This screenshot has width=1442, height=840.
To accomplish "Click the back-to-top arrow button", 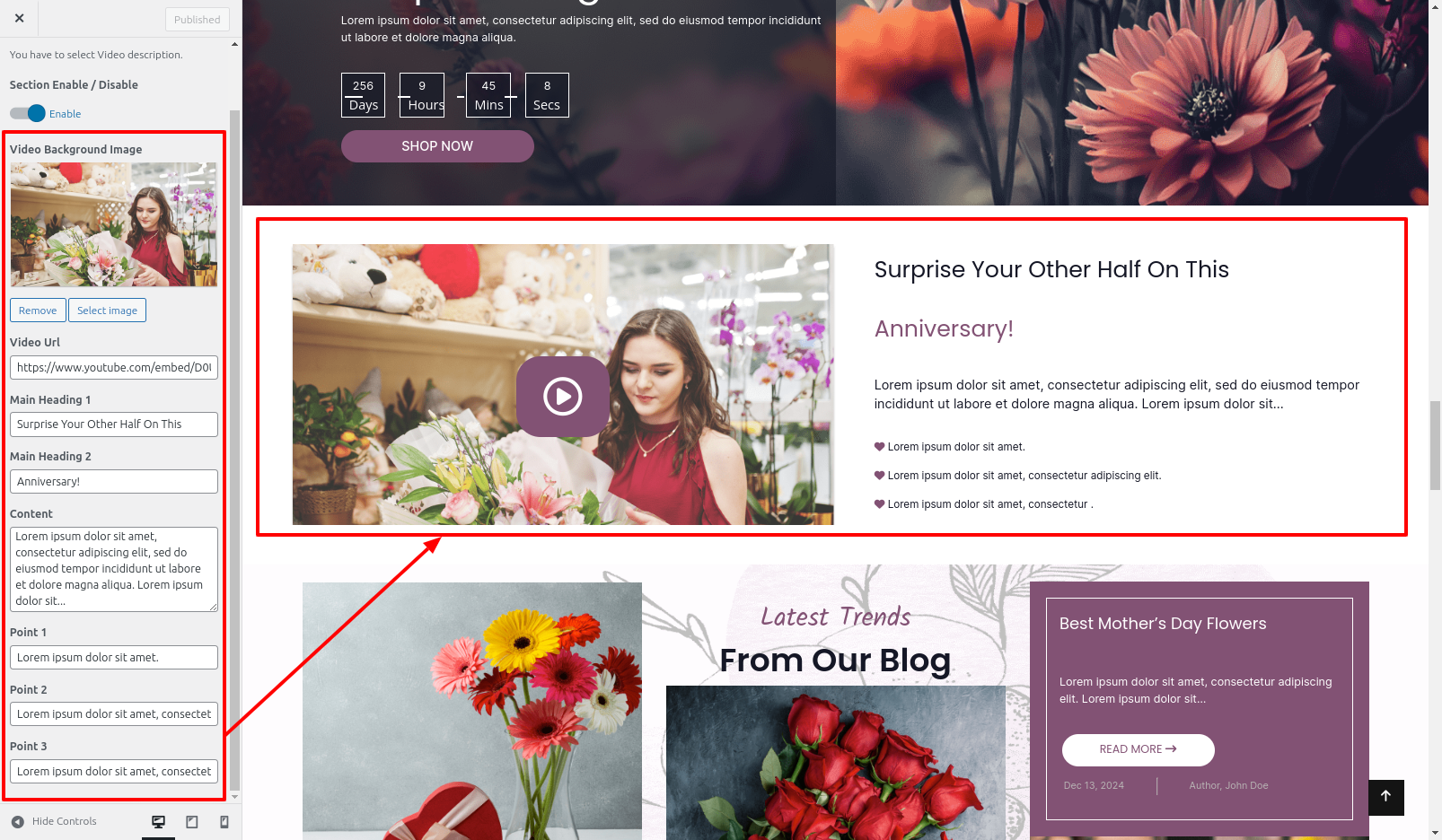I will (1385, 797).
